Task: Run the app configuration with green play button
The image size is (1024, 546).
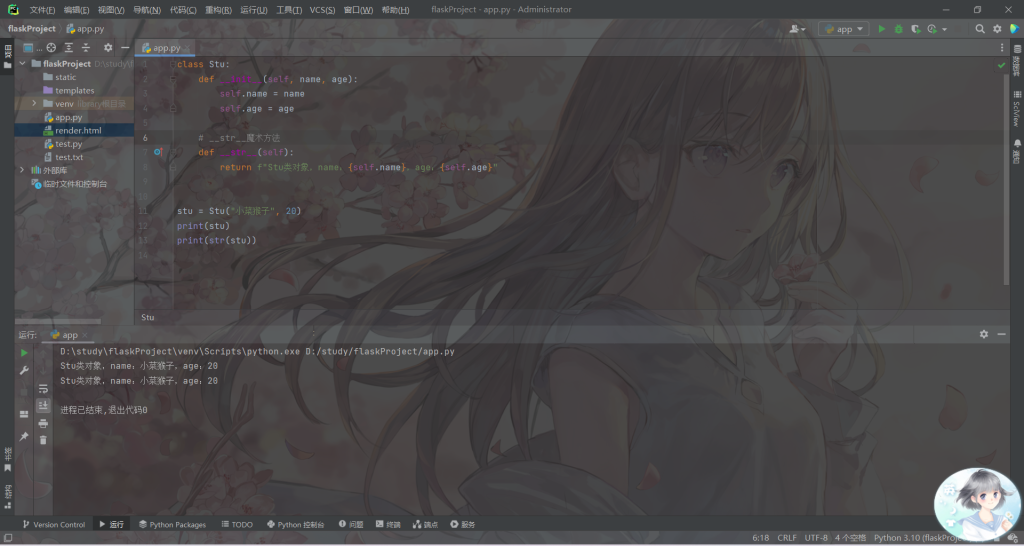Action: [x=881, y=29]
